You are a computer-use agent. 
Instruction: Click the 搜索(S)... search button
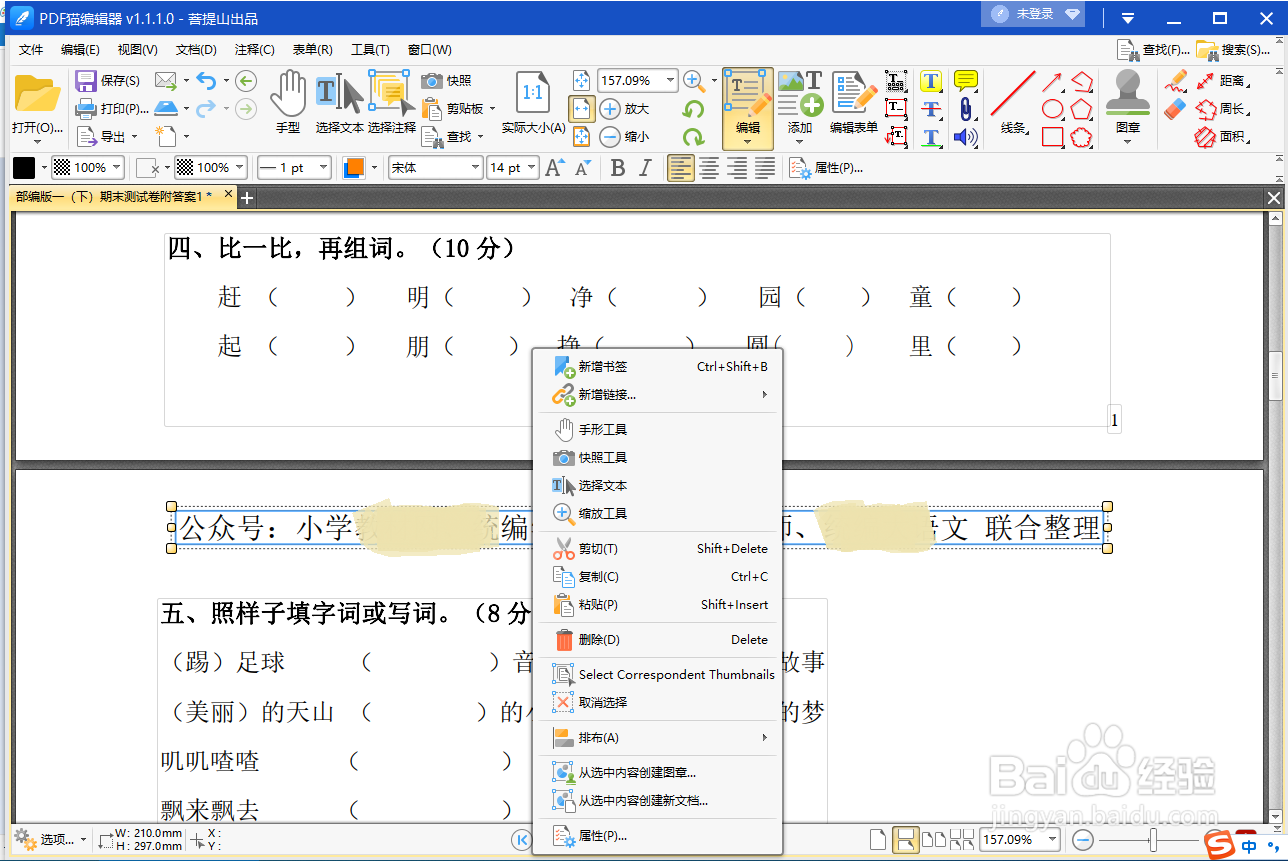(x=1234, y=50)
